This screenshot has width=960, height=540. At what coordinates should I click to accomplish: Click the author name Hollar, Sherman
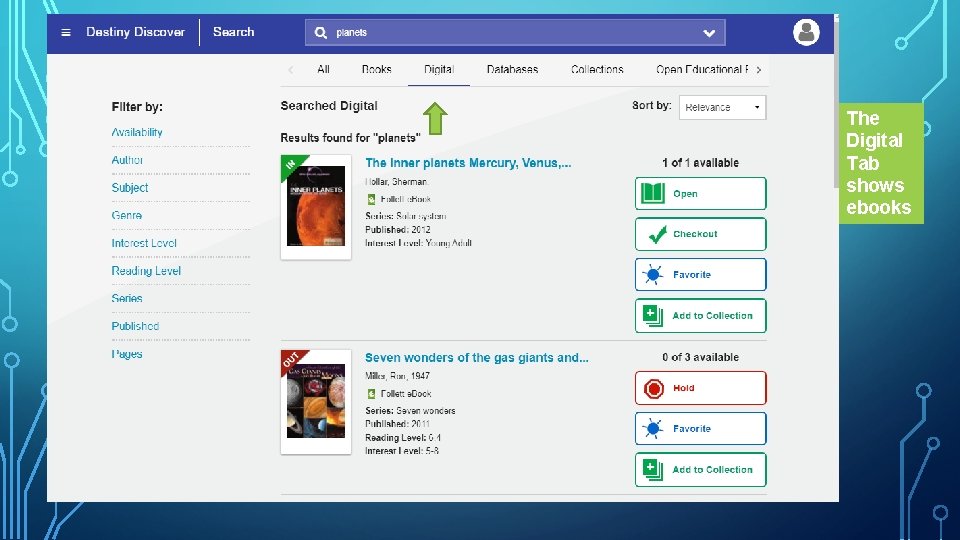tap(396, 182)
